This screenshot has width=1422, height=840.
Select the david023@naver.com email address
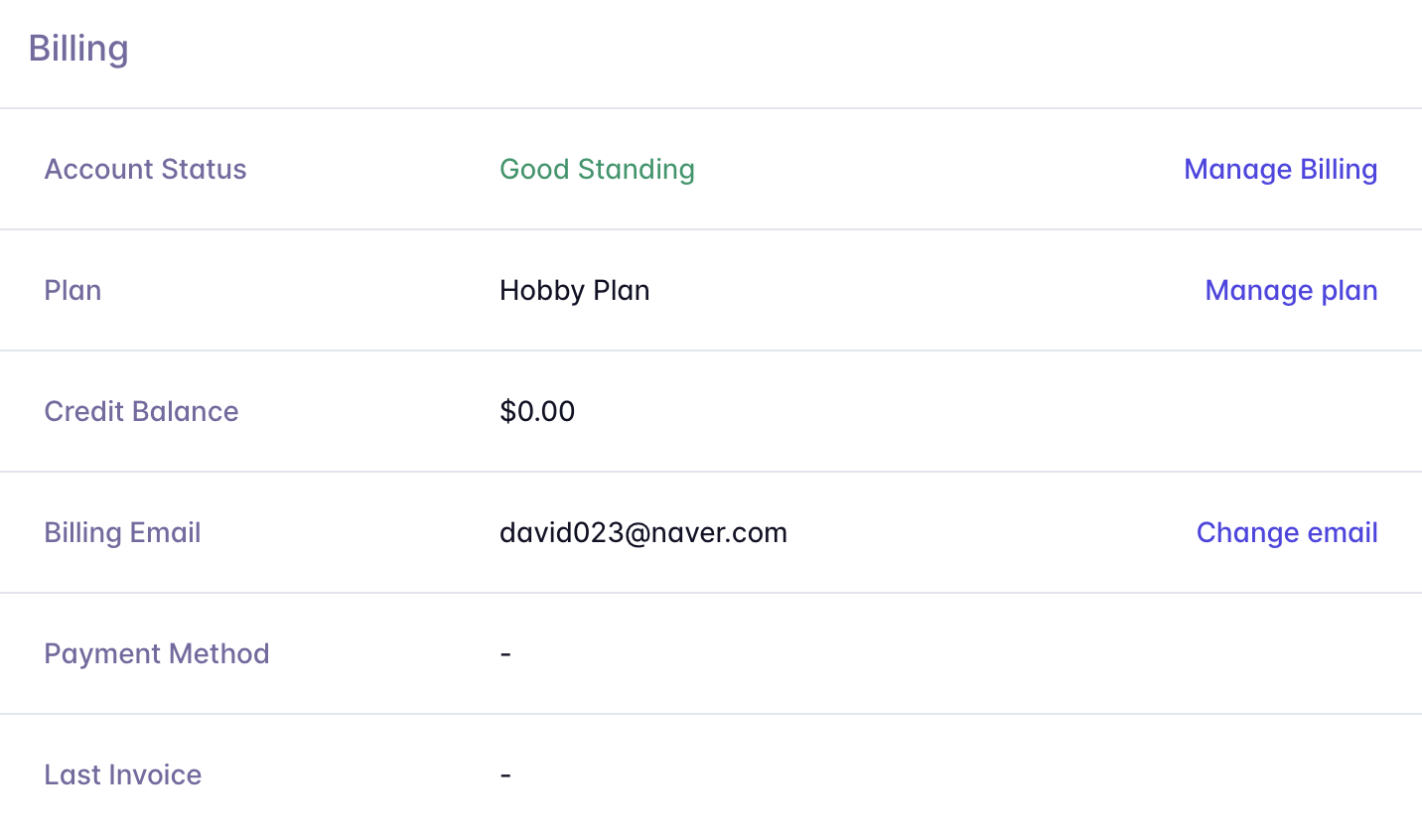pyautogui.click(x=642, y=533)
